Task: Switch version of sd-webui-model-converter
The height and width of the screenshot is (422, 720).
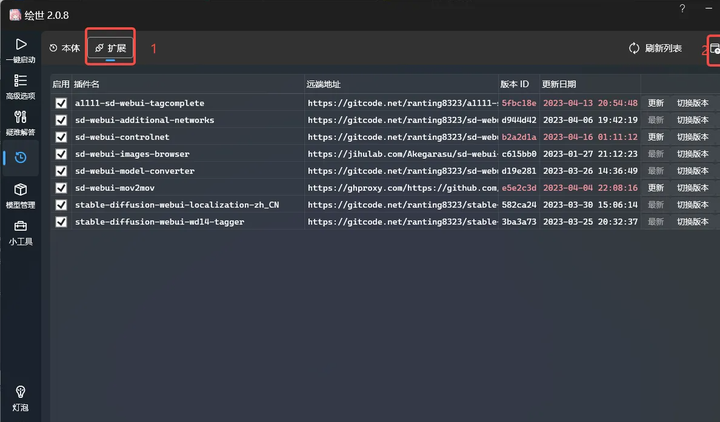Action: 693,171
